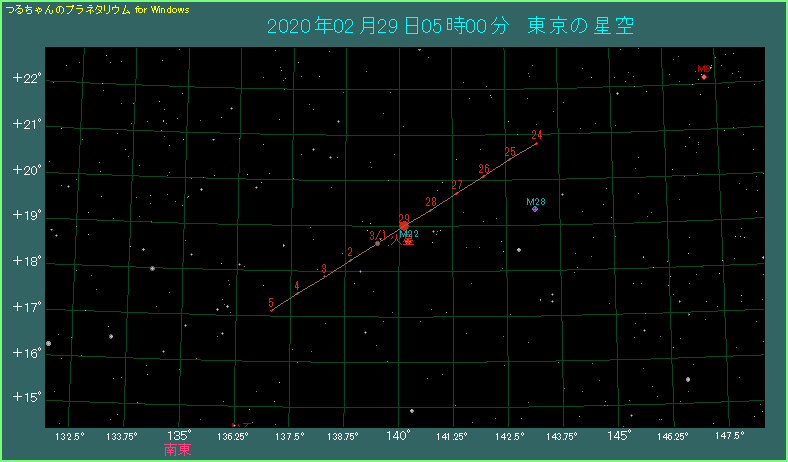This screenshot has height=462, width=788.
Task: Select date marker 25 on the track
Action: click(x=510, y=152)
